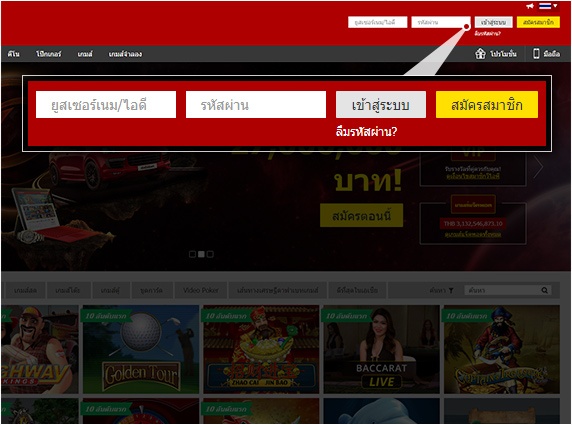Click the magnifier icon in game search
This screenshot has width=572, height=425.
tap(544, 290)
